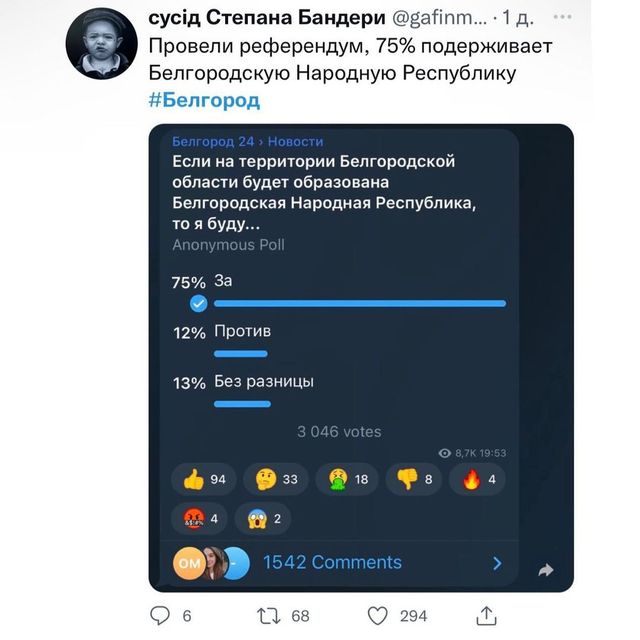Viewport: 640px width, 640px height.
Task: Open the 1542 Comments link
Action: [x=332, y=563]
